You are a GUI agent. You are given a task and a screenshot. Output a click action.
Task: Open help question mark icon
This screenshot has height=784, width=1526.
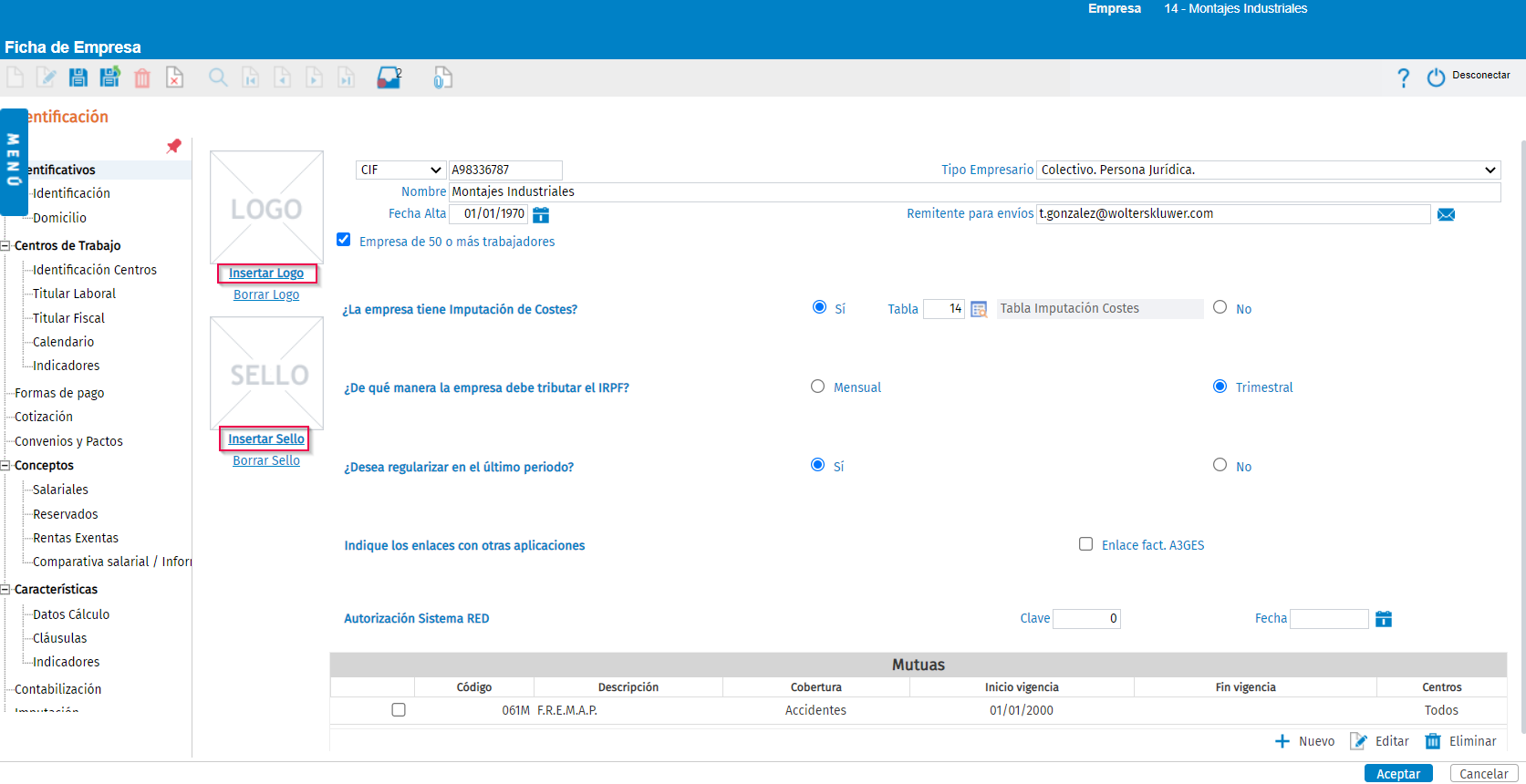coord(1403,77)
